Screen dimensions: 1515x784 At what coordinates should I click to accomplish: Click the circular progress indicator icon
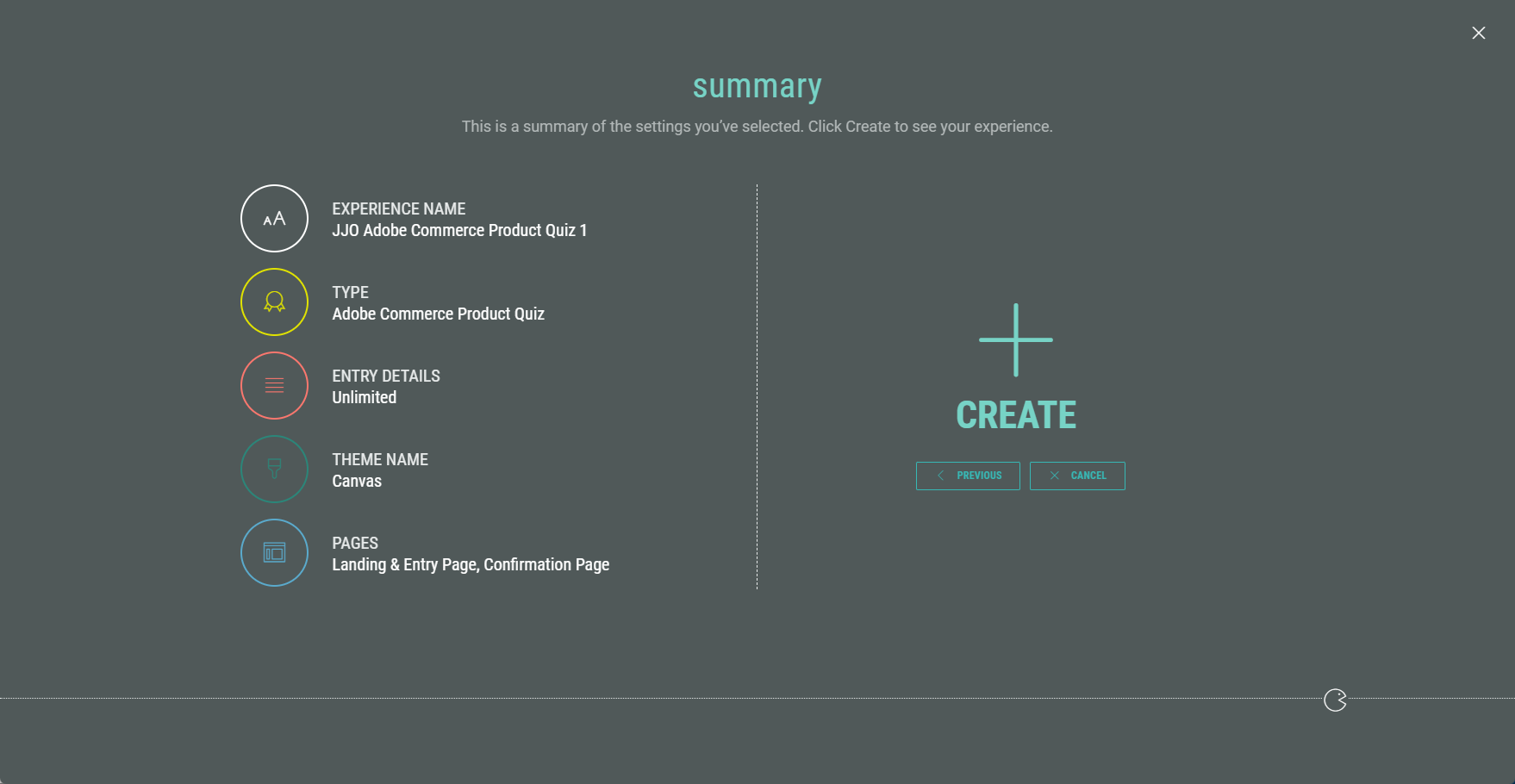[1335, 700]
